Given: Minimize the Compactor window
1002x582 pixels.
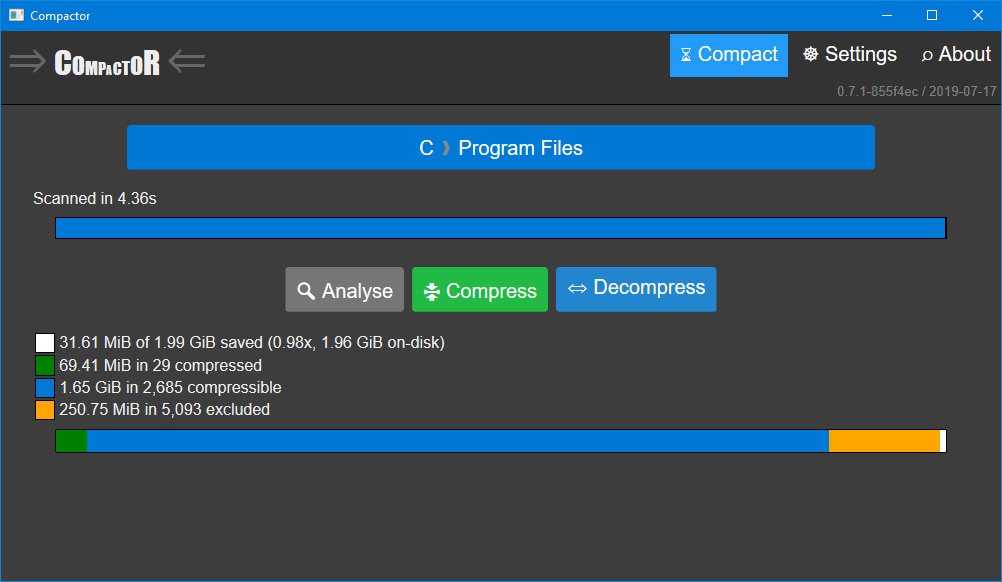Looking at the screenshot, I should (886, 15).
